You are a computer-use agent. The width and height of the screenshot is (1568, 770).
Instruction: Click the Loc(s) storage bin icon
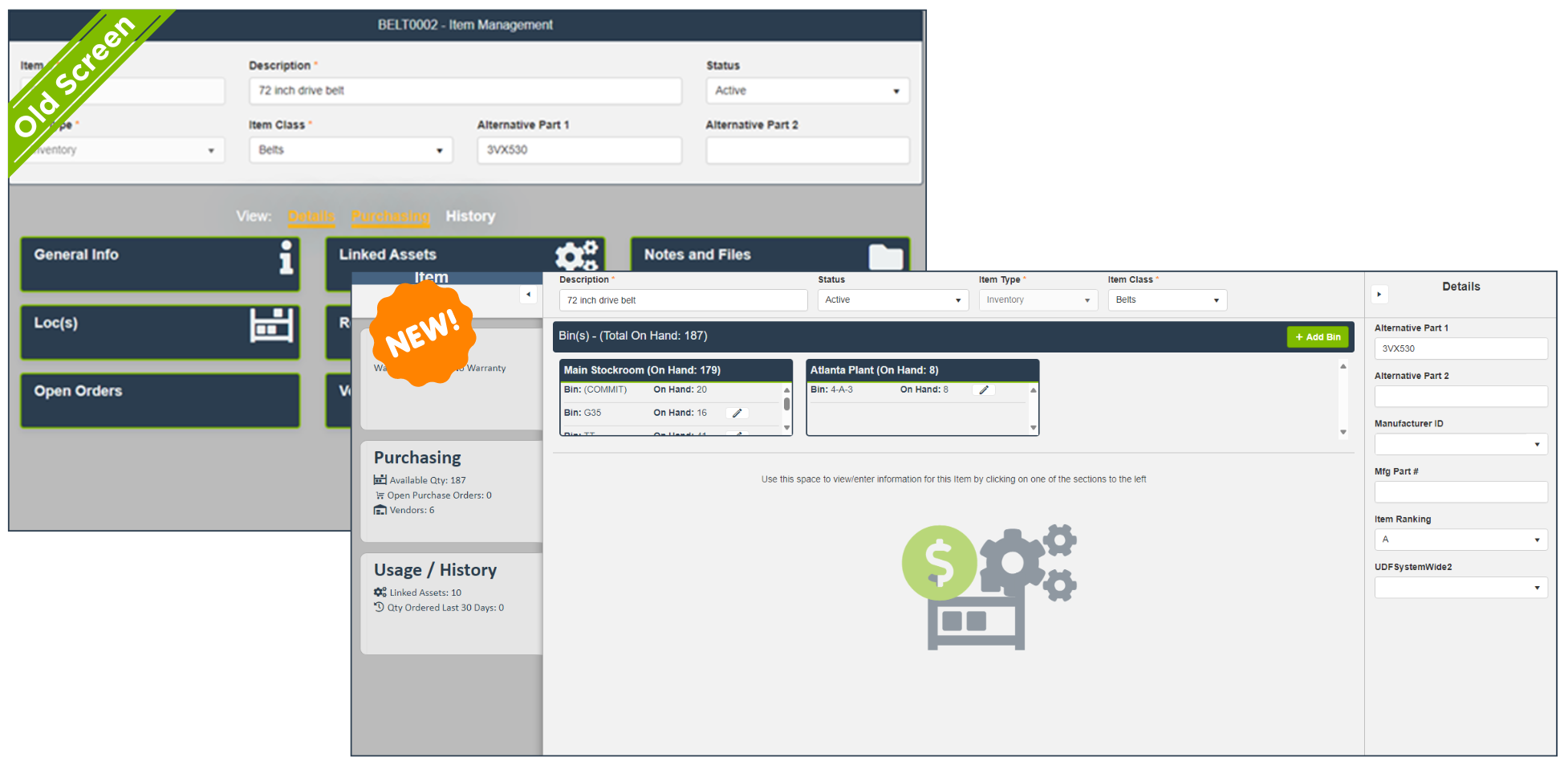271,325
